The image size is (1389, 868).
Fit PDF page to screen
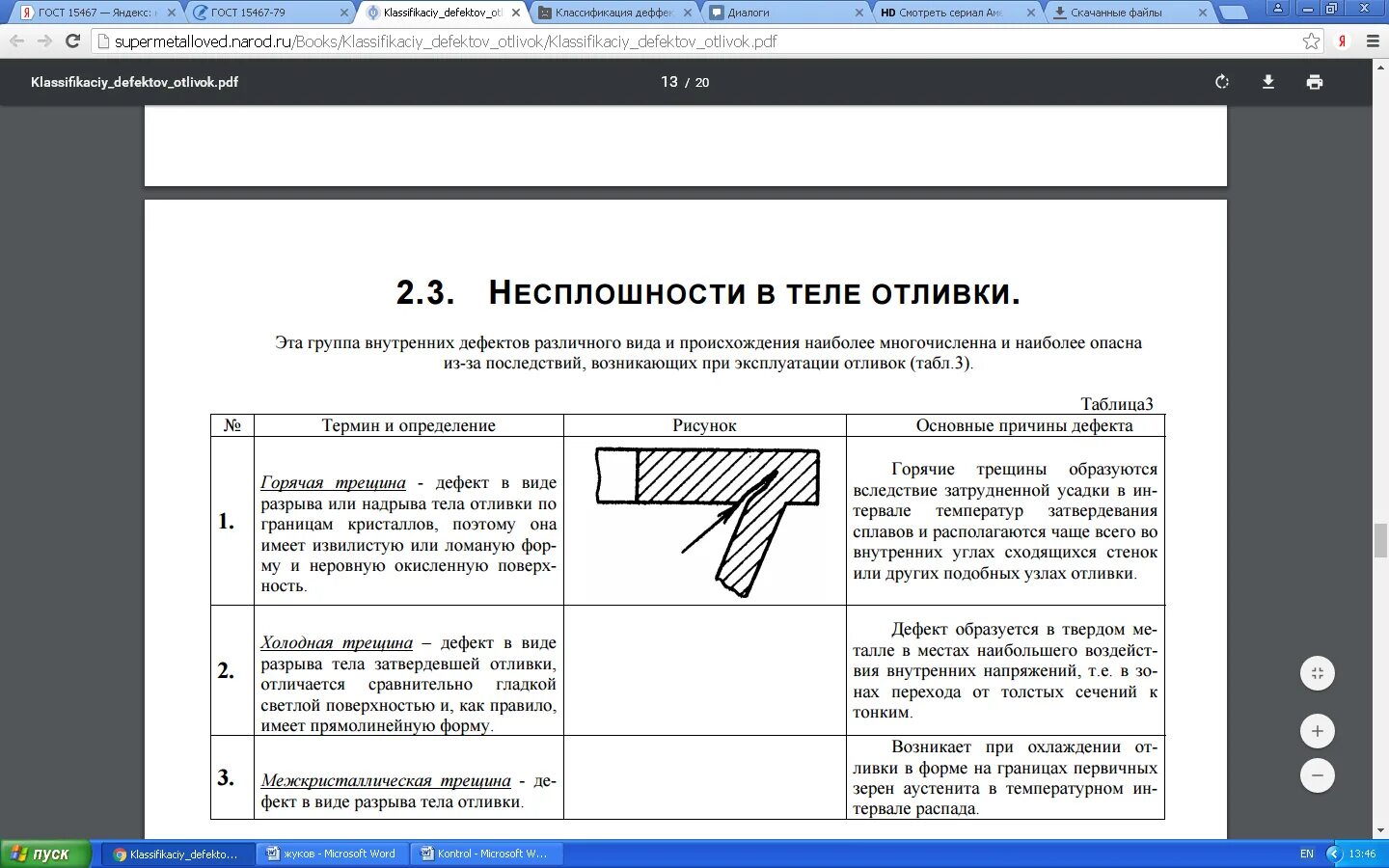coord(1318,673)
